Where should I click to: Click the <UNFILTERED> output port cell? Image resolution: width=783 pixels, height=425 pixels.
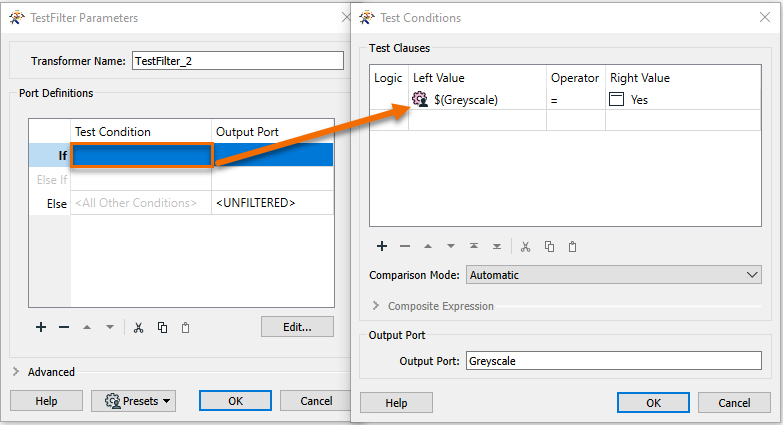coord(272,203)
